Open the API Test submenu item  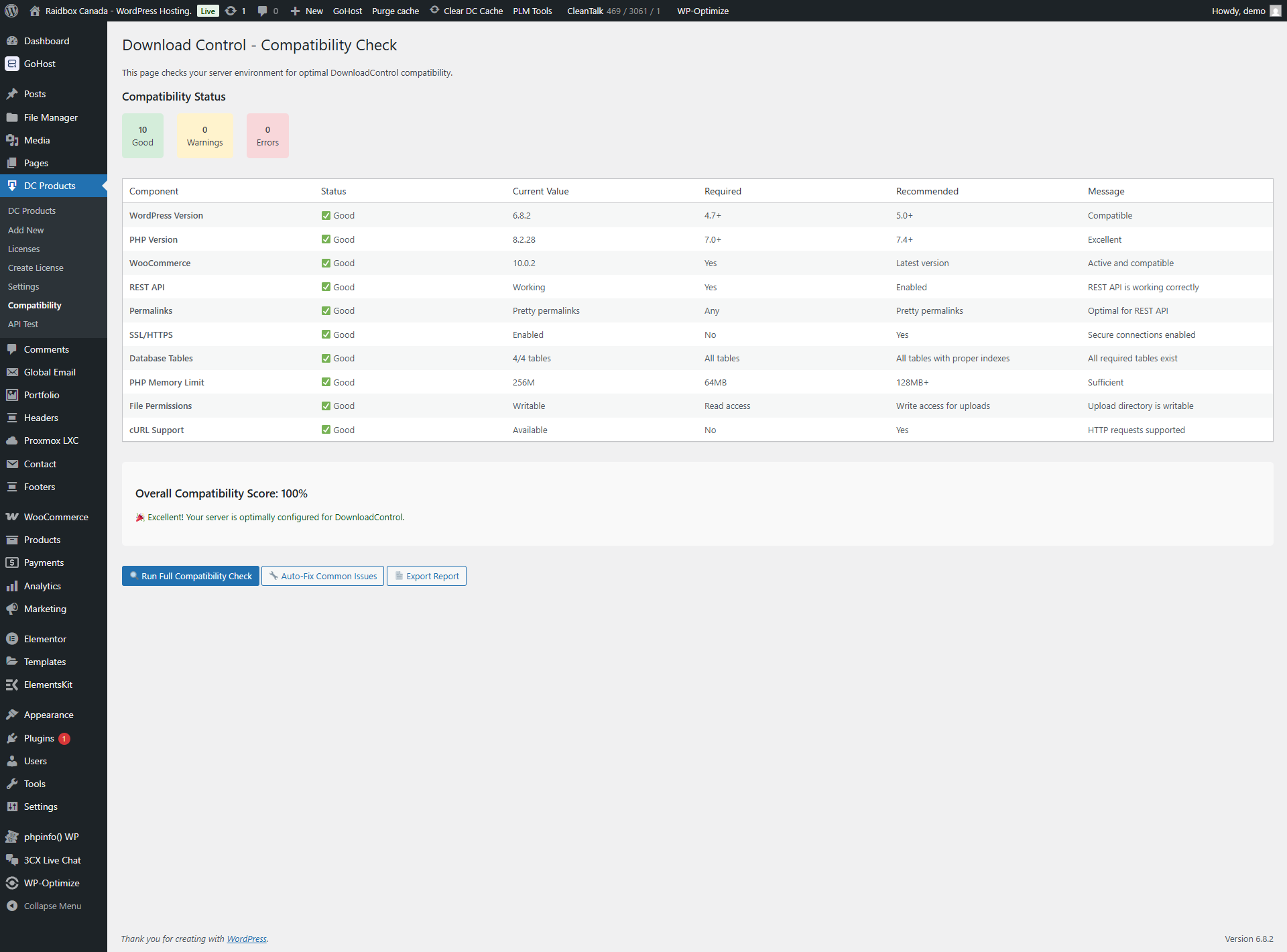[x=23, y=324]
